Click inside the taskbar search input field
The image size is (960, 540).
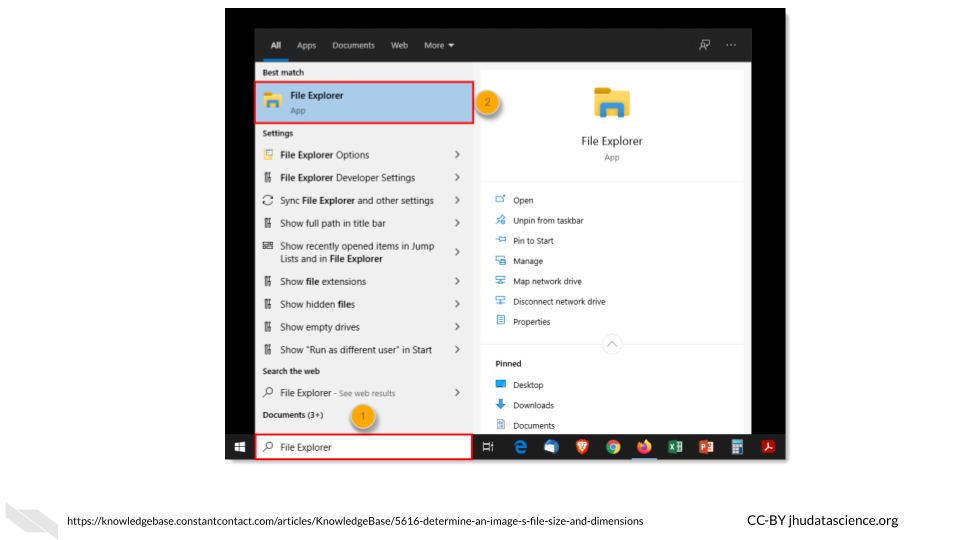tap(364, 447)
